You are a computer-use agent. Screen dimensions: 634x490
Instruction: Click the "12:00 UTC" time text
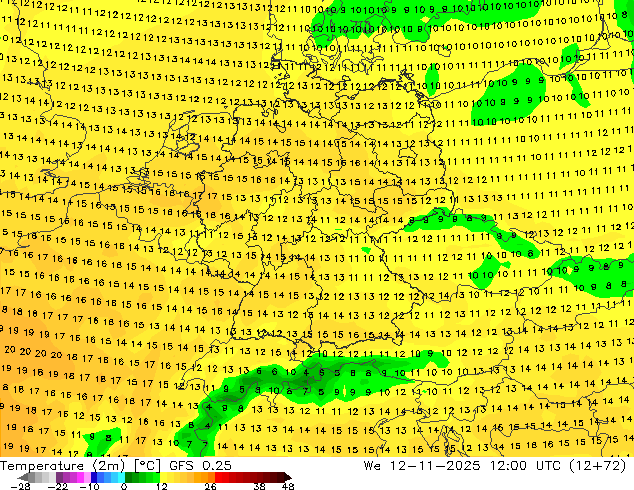tap(528, 466)
